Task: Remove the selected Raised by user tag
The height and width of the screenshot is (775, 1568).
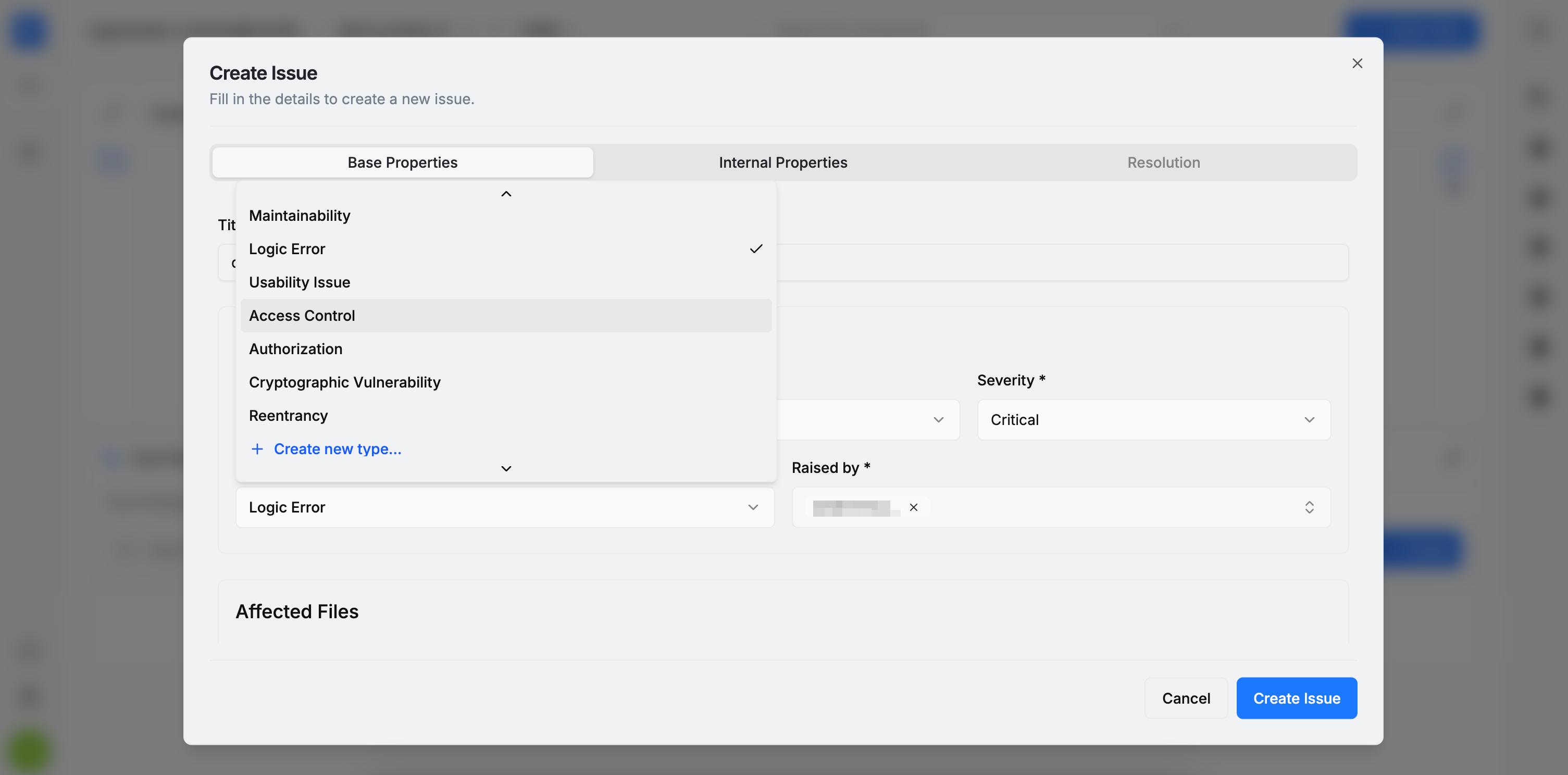Action: click(913, 507)
